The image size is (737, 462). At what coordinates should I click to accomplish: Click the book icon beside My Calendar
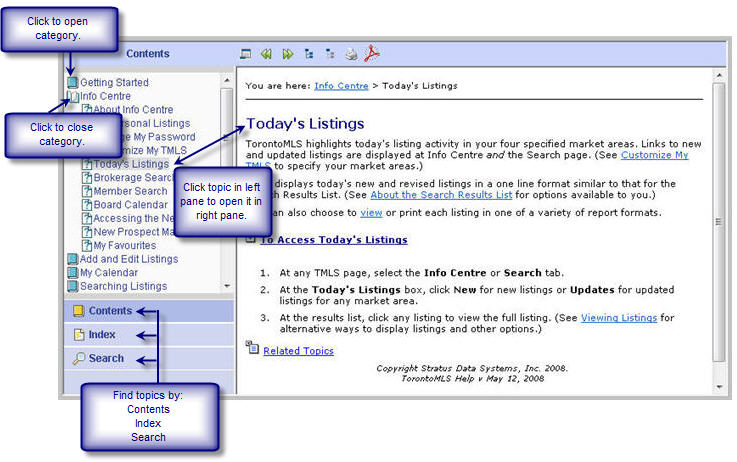pos(72,273)
